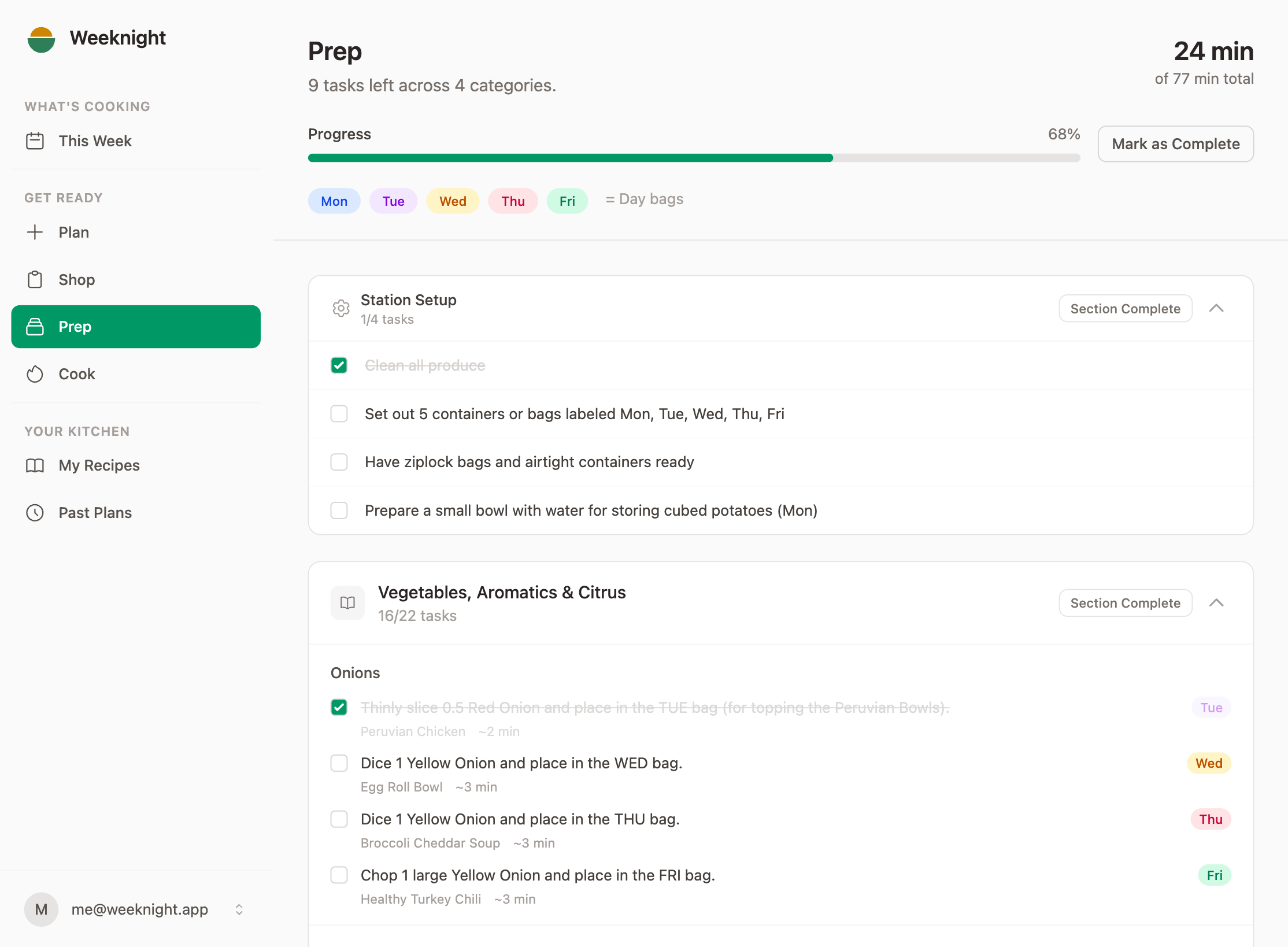
Task: Click the toolbox icon on the Prep item
Action: click(35, 326)
